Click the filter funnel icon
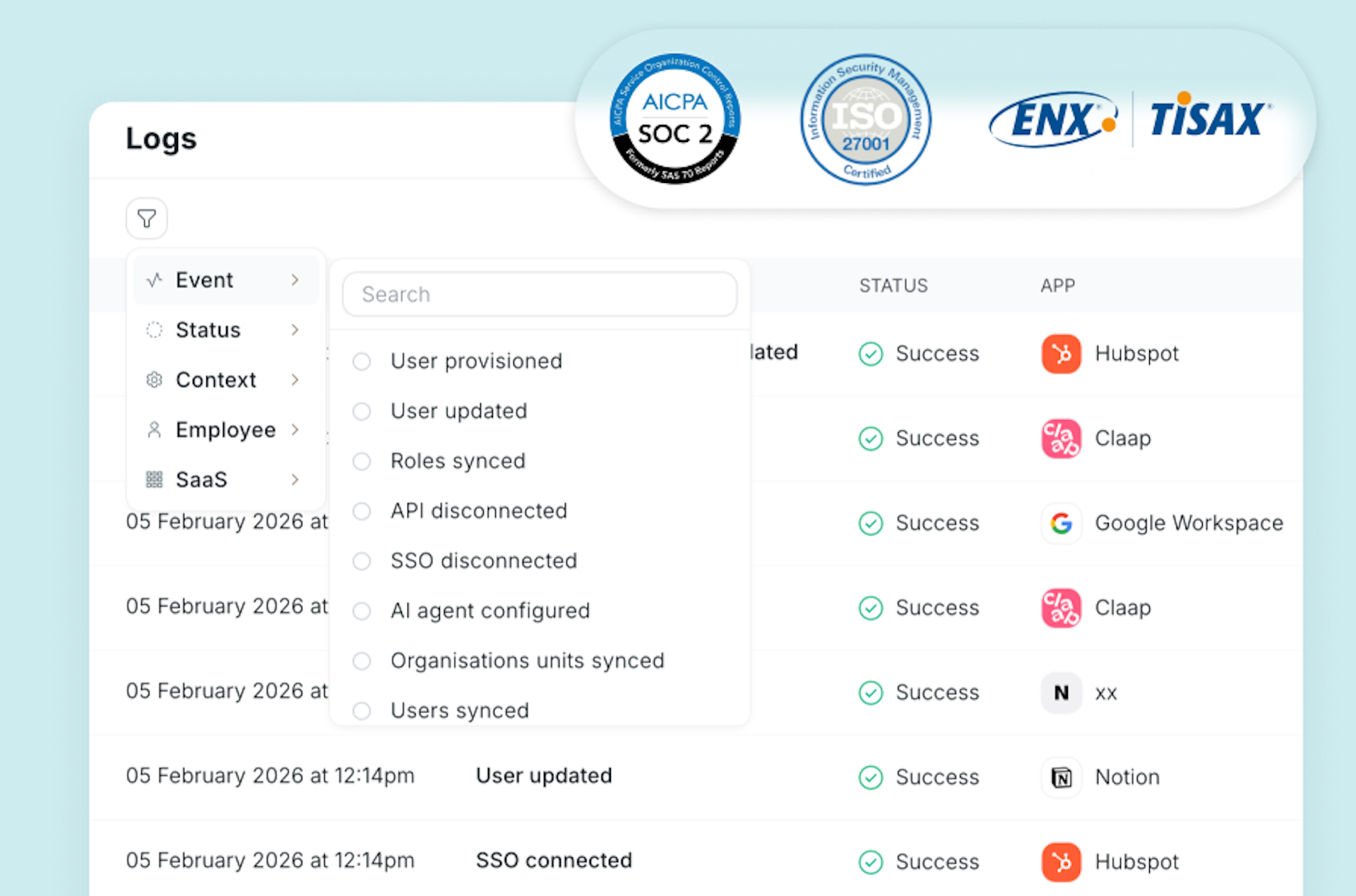 coord(146,219)
